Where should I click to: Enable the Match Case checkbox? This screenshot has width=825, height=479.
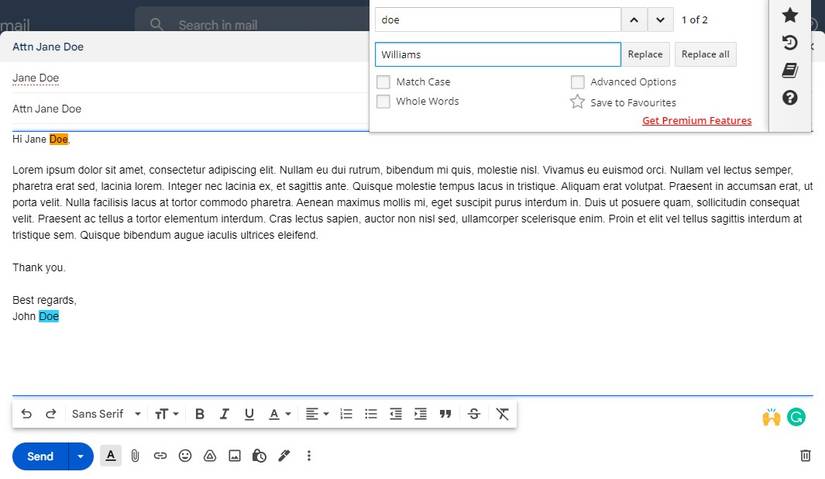[x=384, y=82]
